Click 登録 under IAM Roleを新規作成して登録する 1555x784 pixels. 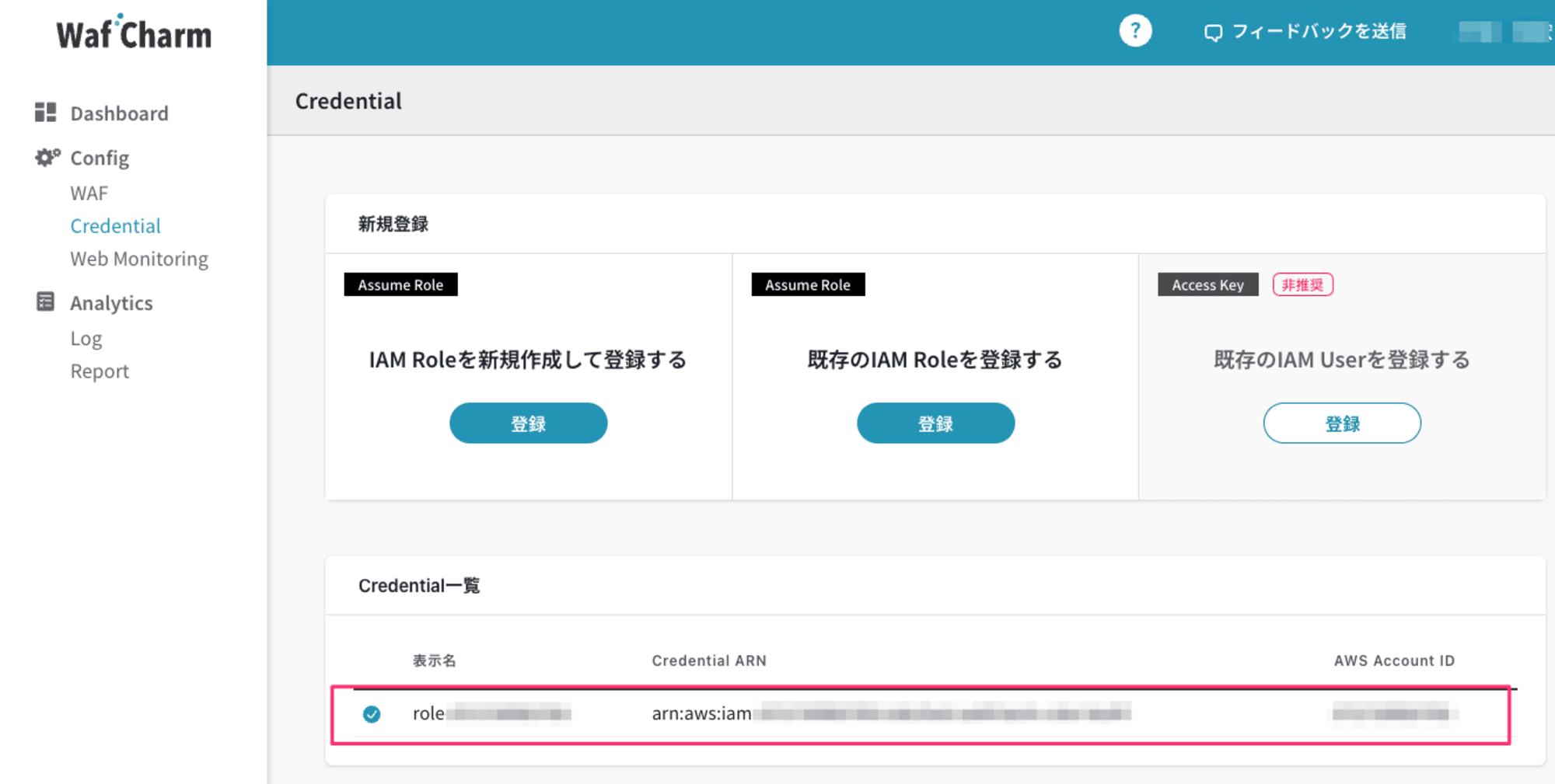click(529, 423)
